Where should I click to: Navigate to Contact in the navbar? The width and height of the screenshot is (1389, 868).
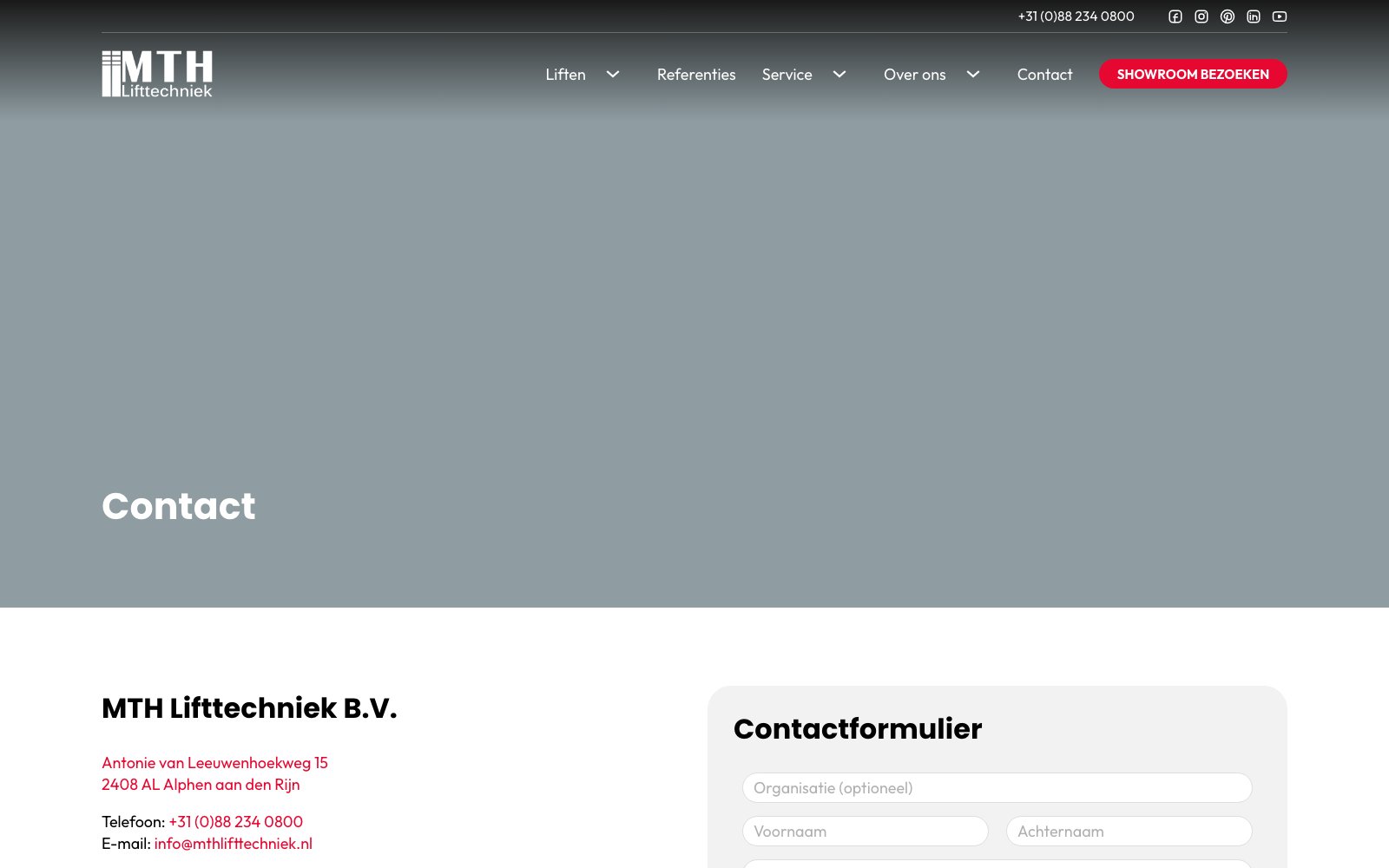[x=1045, y=75]
